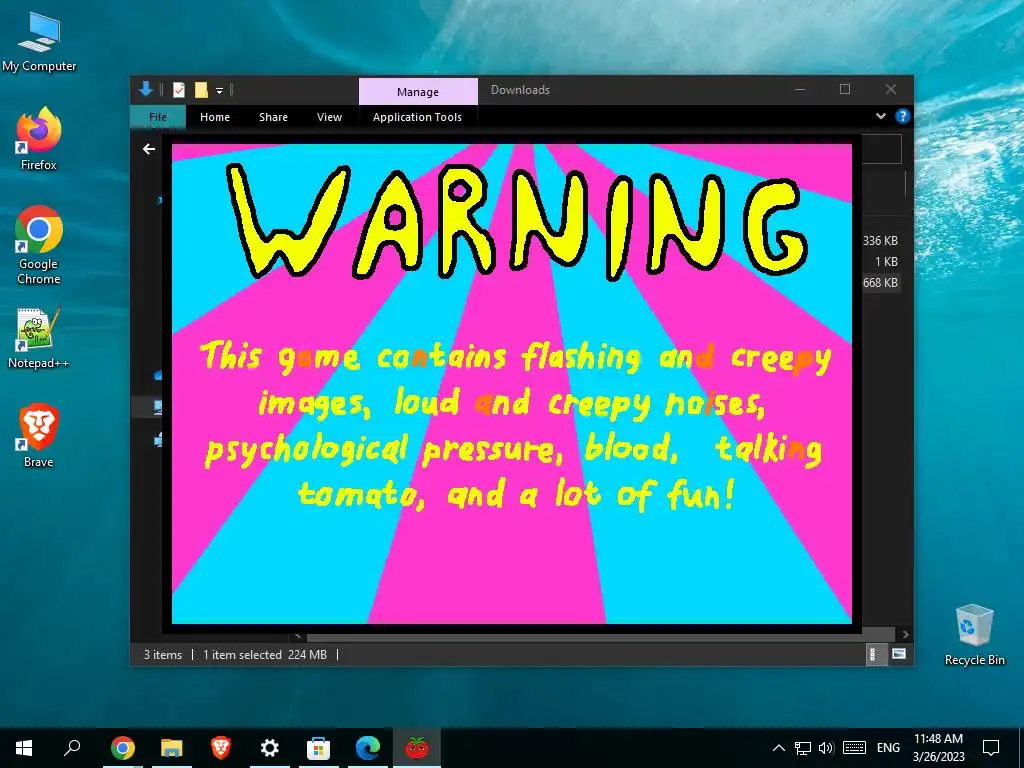Open Microsoft Store from the taskbar

click(x=319, y=748)
